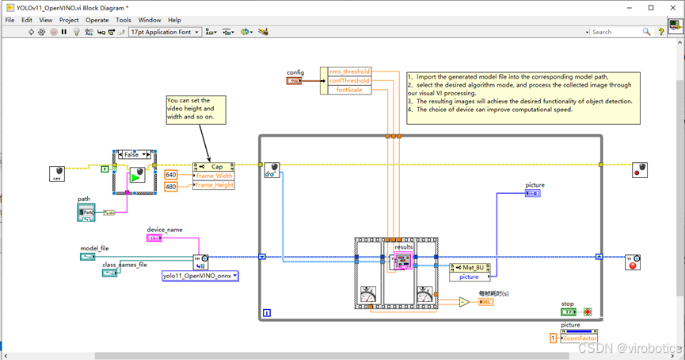This screenshot has width=685, height=360.
Task: Click the Abort Execution button
Action: (x=54, y=32)
